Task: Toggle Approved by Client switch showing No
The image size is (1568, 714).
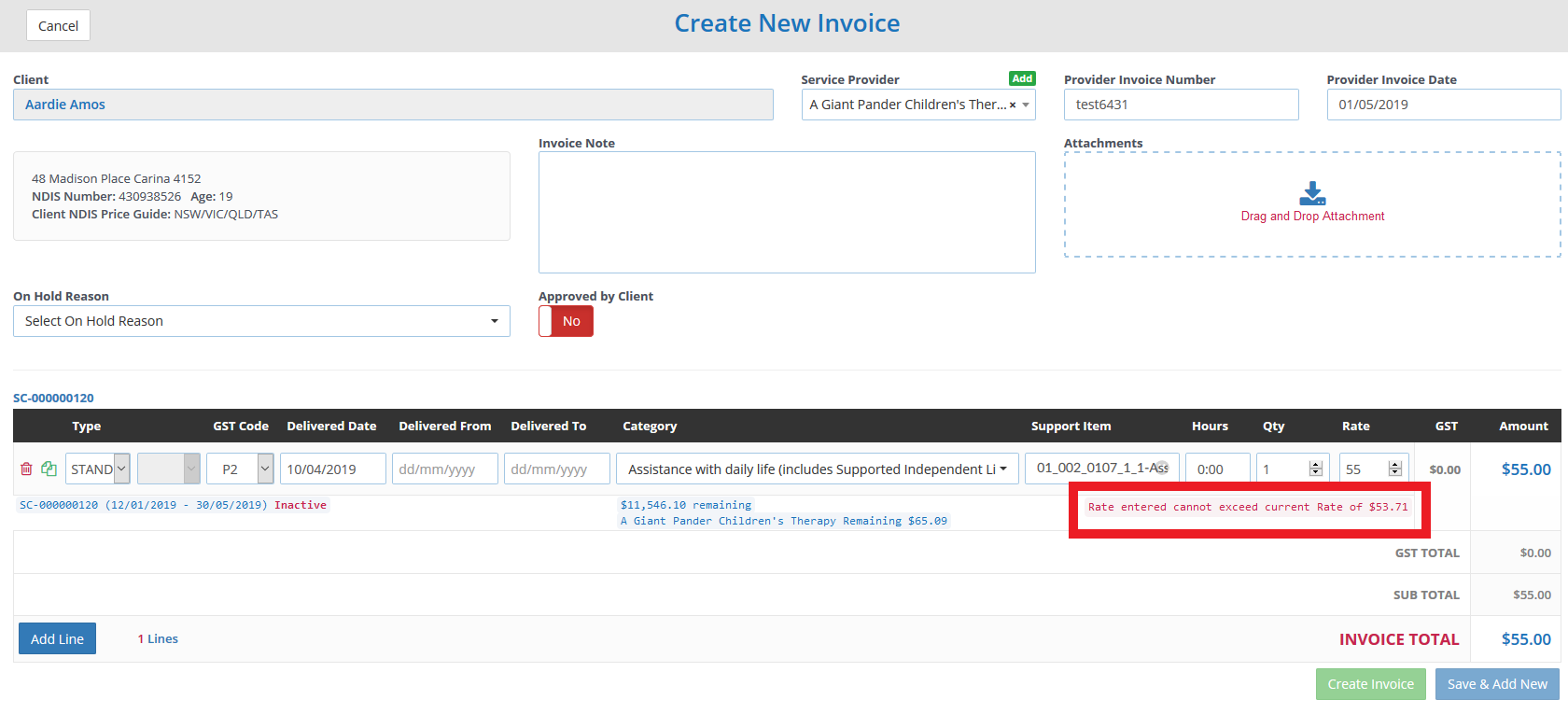Action: click(x=566, y=321)
